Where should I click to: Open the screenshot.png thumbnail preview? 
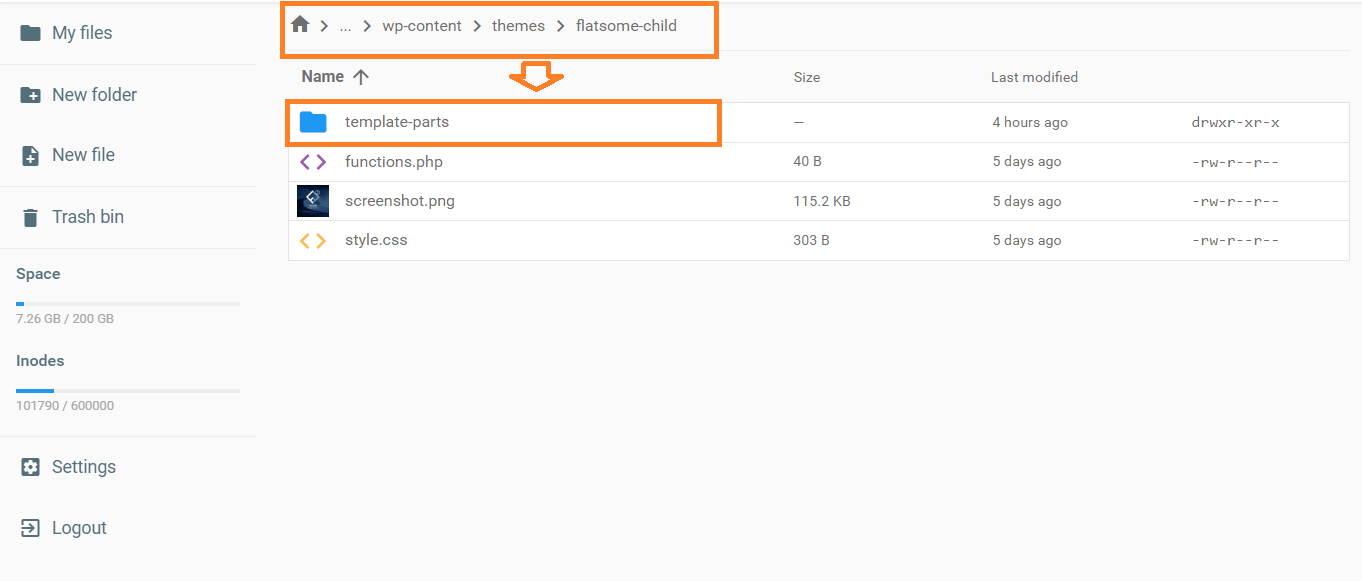pyautogui.click(x=313, y=201)
